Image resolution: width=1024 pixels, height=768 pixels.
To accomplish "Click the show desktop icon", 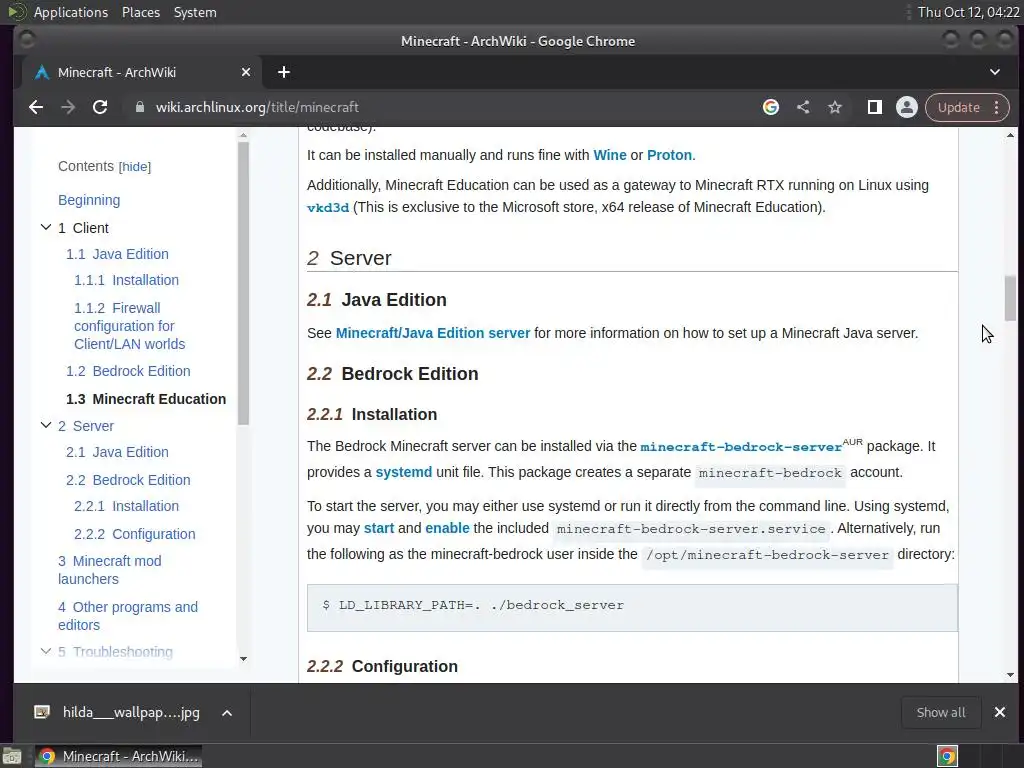I will point(12,756).
